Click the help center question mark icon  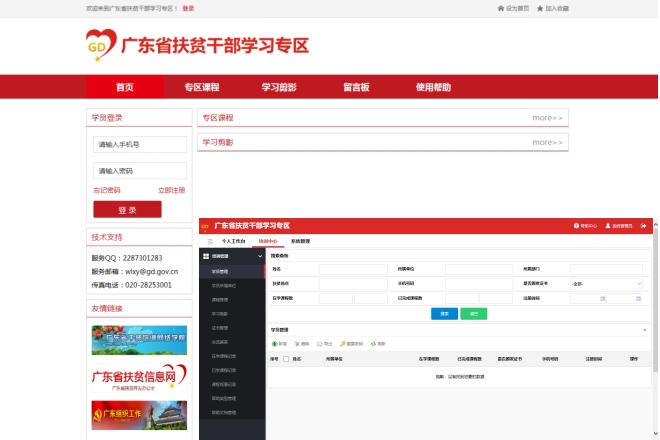576,226
